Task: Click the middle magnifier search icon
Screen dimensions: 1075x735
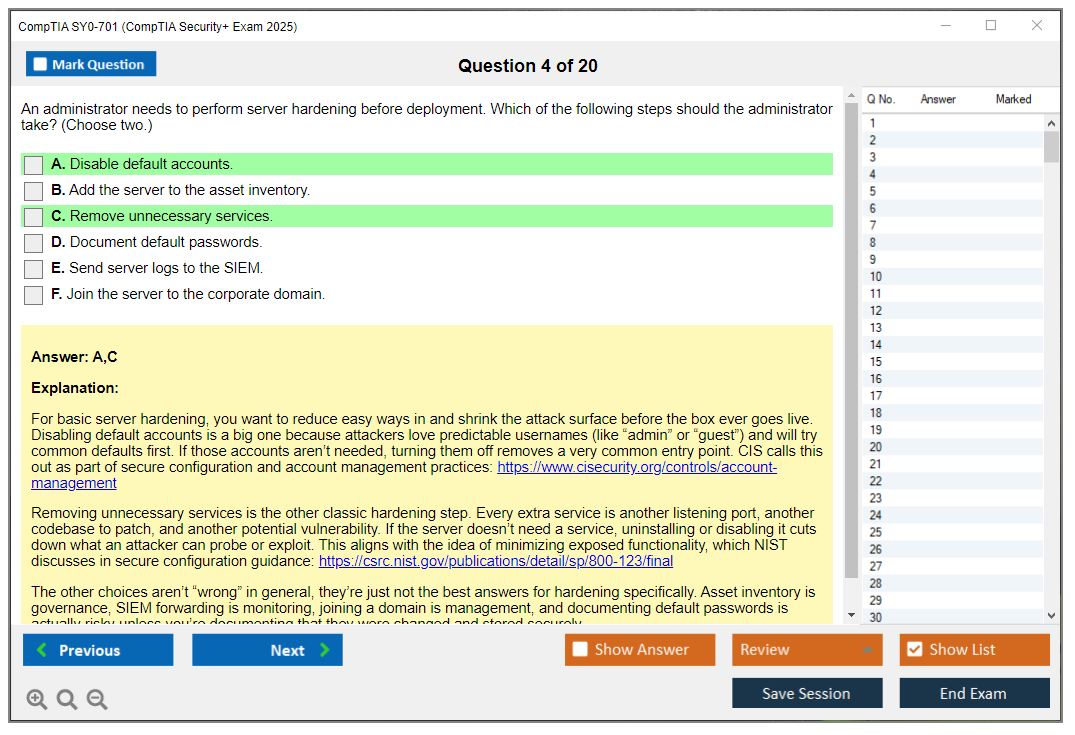Action: [x=67, y=699]
